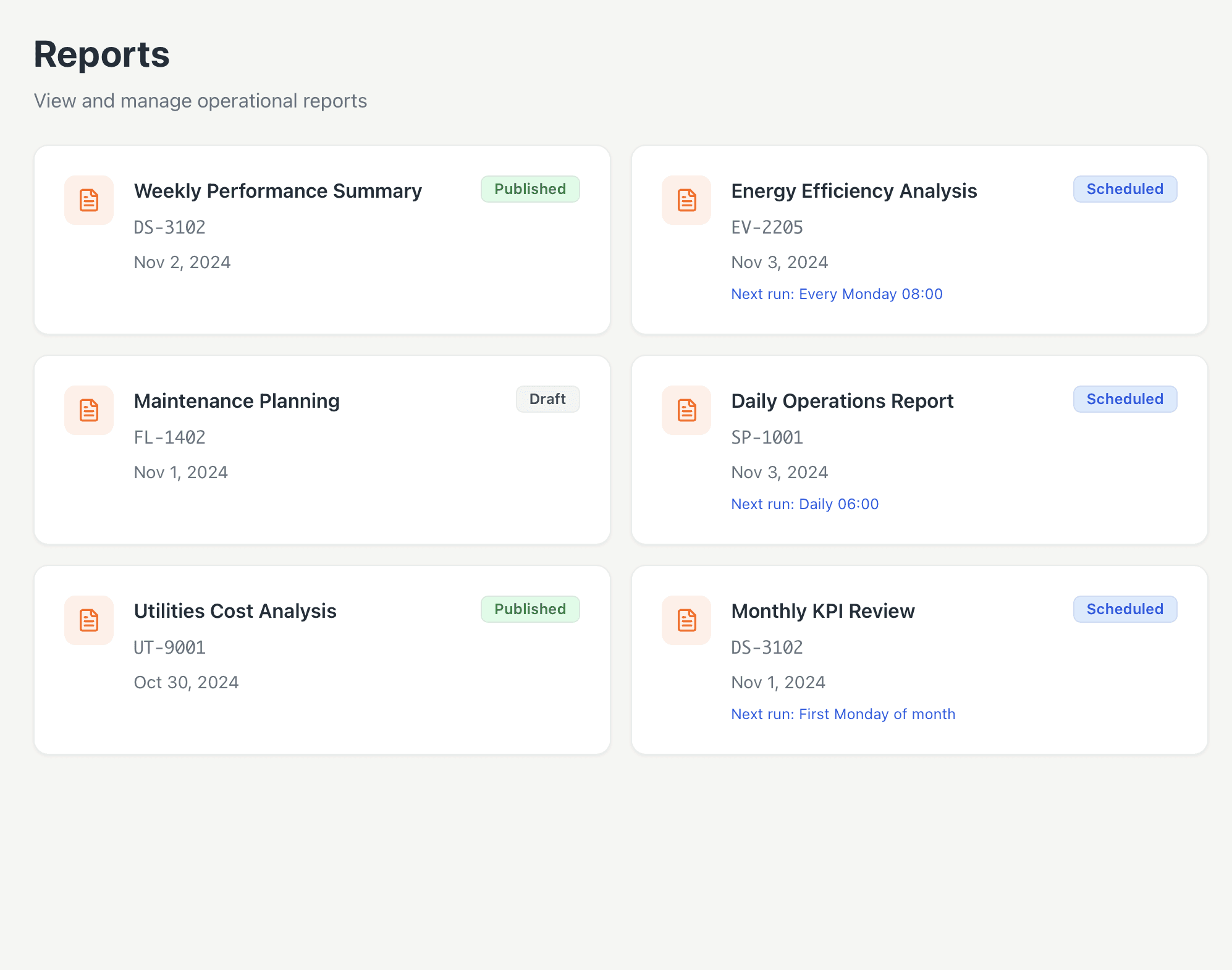
Task: Click the Utilities Cost Analysis document icon
Action: pyautogui.click(x=89, y=620)
